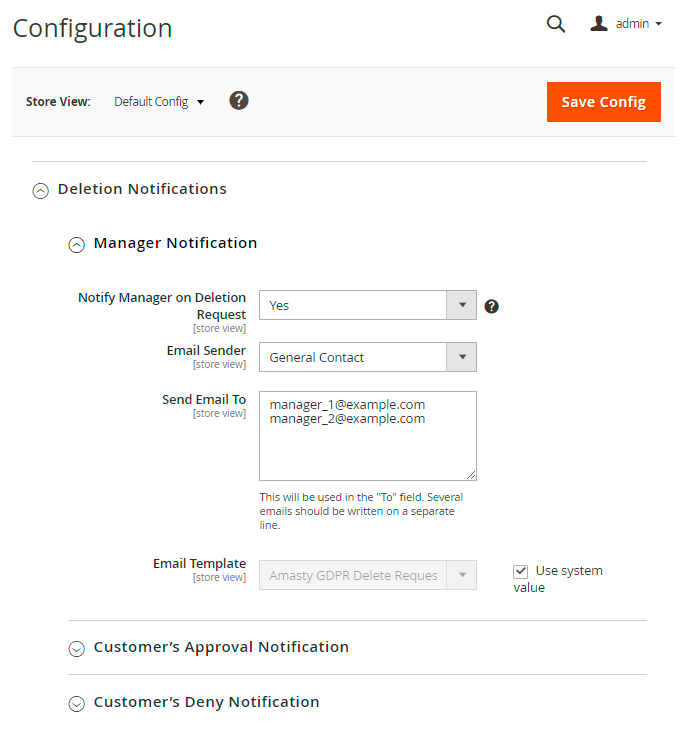Click the disabled Email Template dropdown

point(367,575)
